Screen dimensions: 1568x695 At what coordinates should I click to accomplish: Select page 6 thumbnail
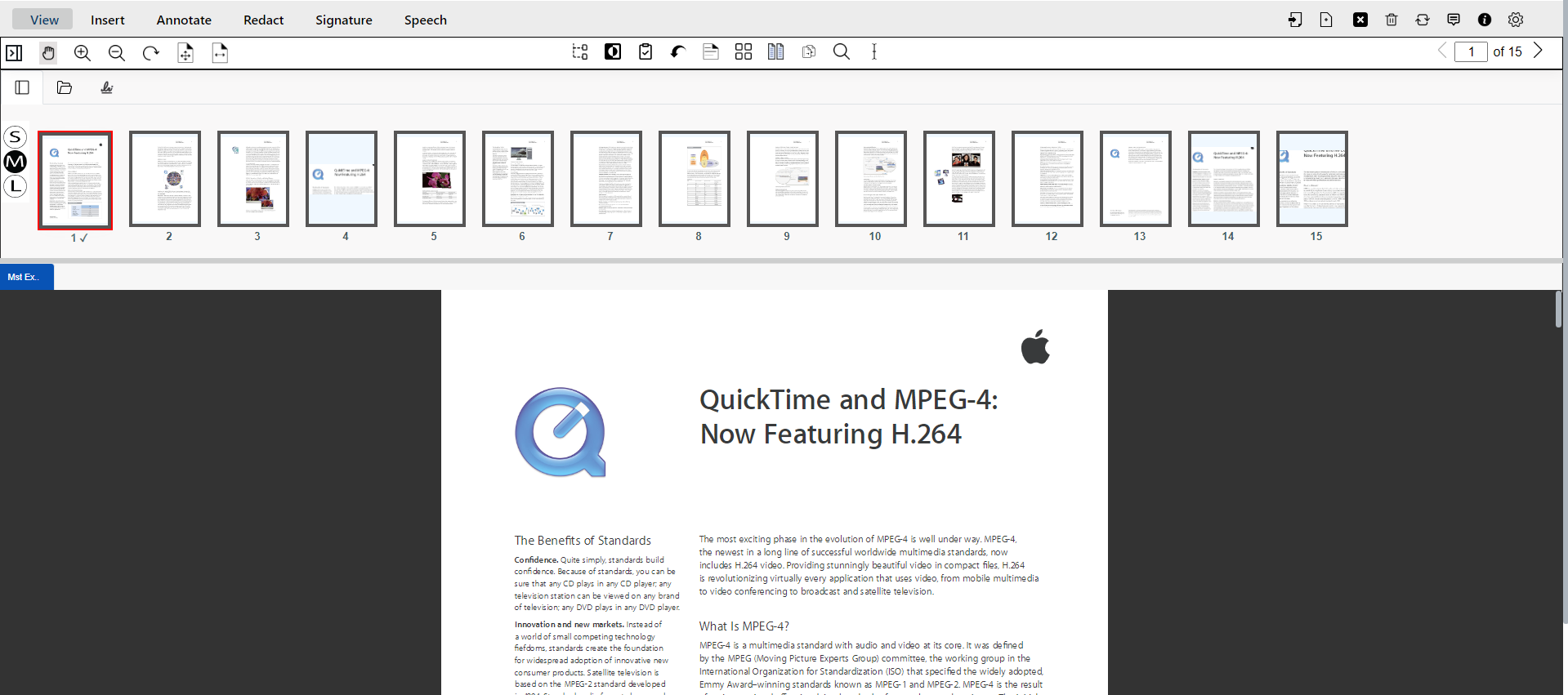click(518, 179)
